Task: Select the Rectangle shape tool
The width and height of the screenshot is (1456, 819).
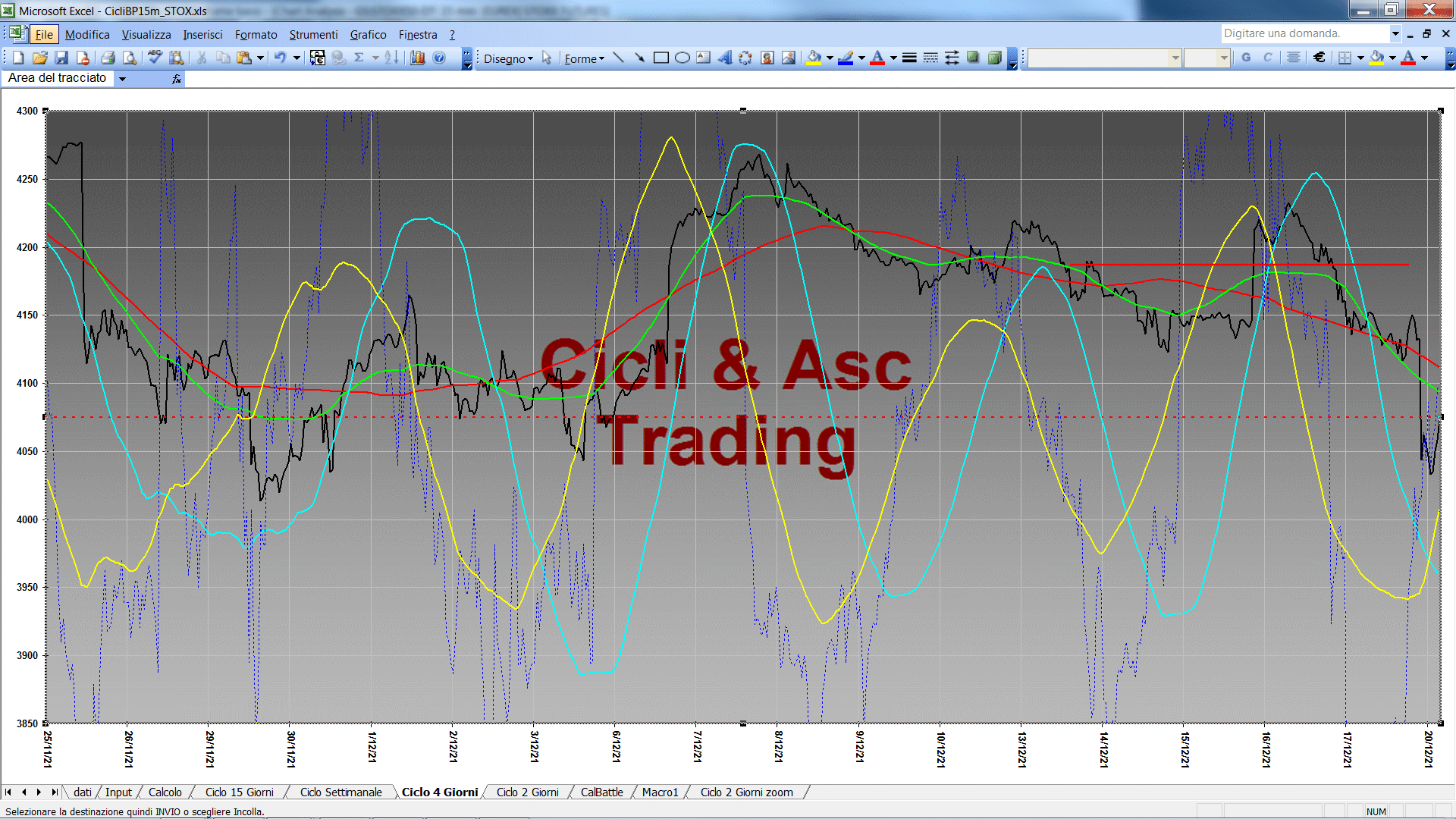Action: [x=661, y=58]
